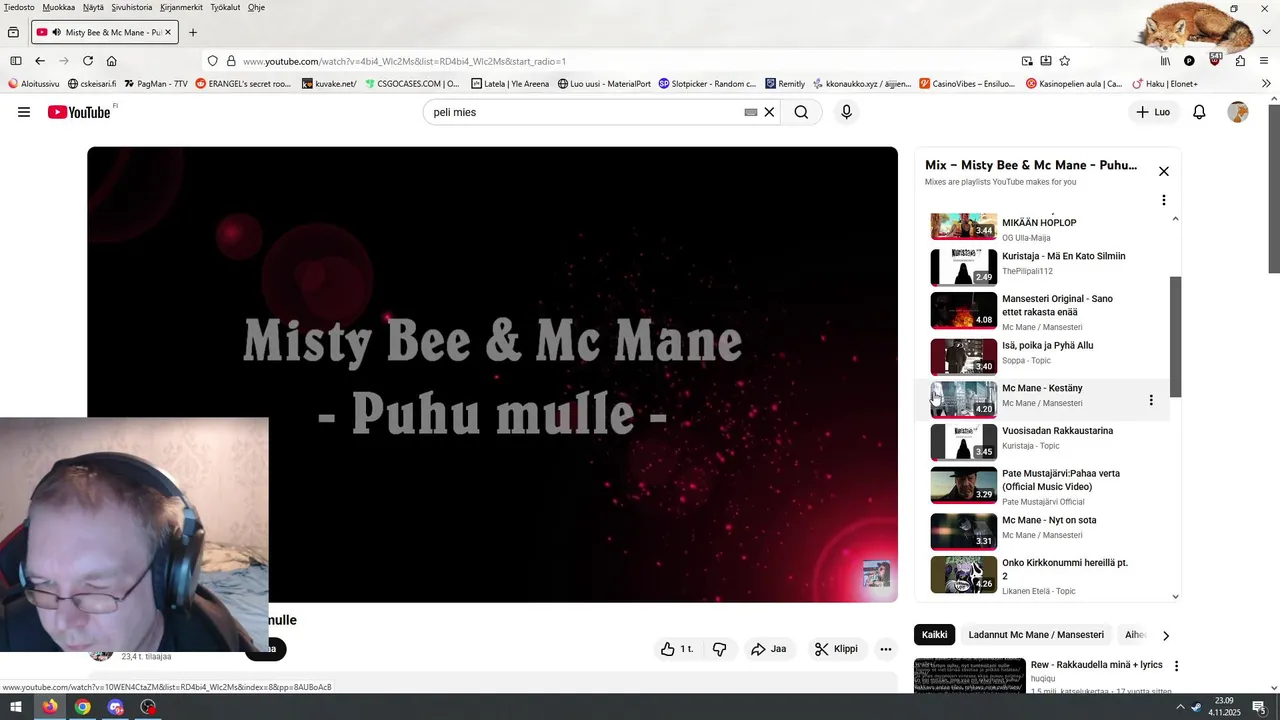Open more video actions ellipsis
1280x720 pixels.
coord(886,649)
